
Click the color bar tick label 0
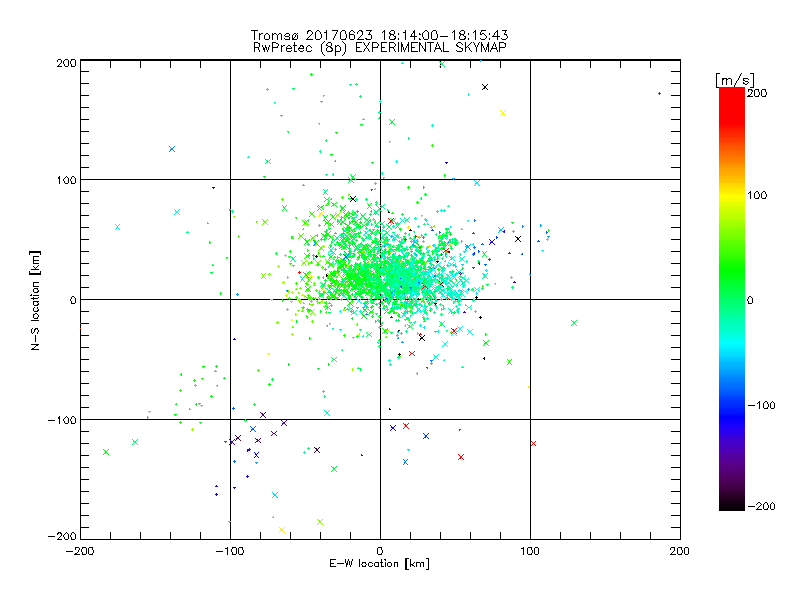(750, 300)
